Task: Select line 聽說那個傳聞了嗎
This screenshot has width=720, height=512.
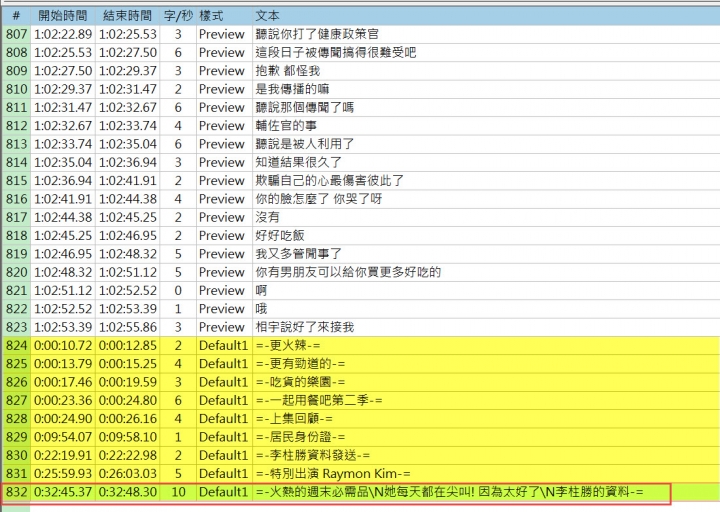Action: 304,107
